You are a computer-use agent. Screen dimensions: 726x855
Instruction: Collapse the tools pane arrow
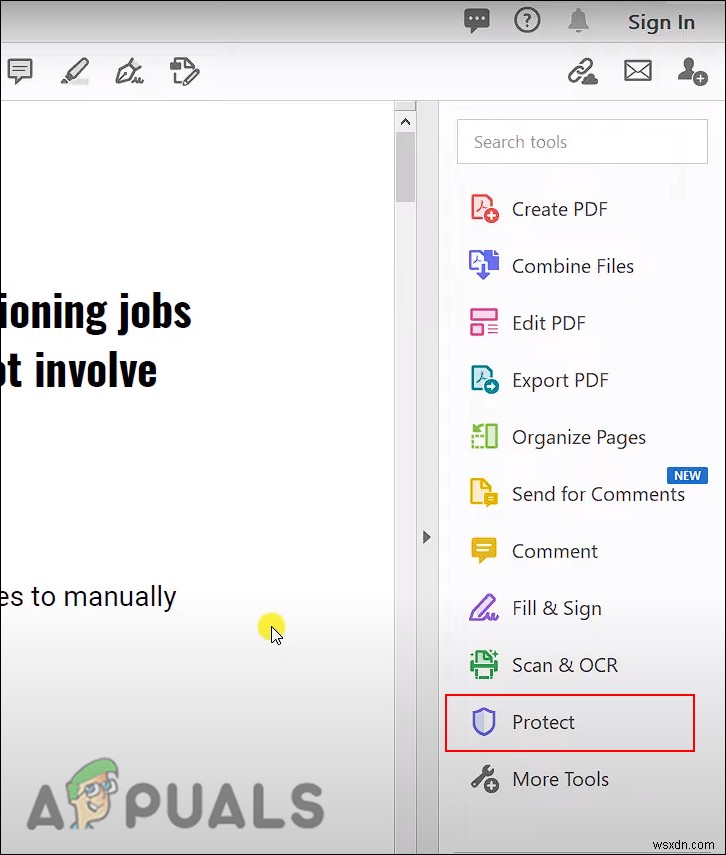tap(427, 537)
